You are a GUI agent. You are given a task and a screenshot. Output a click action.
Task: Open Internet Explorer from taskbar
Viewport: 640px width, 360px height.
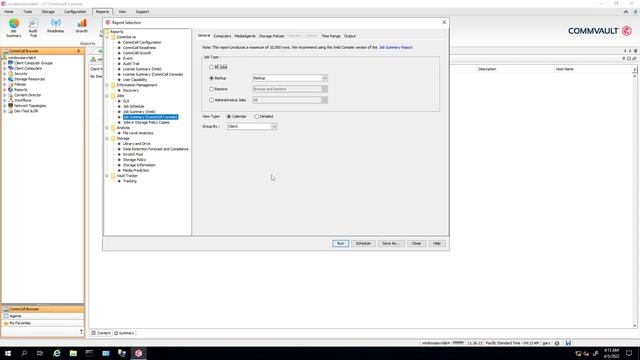pyautogui.click(x=57, y=353)
